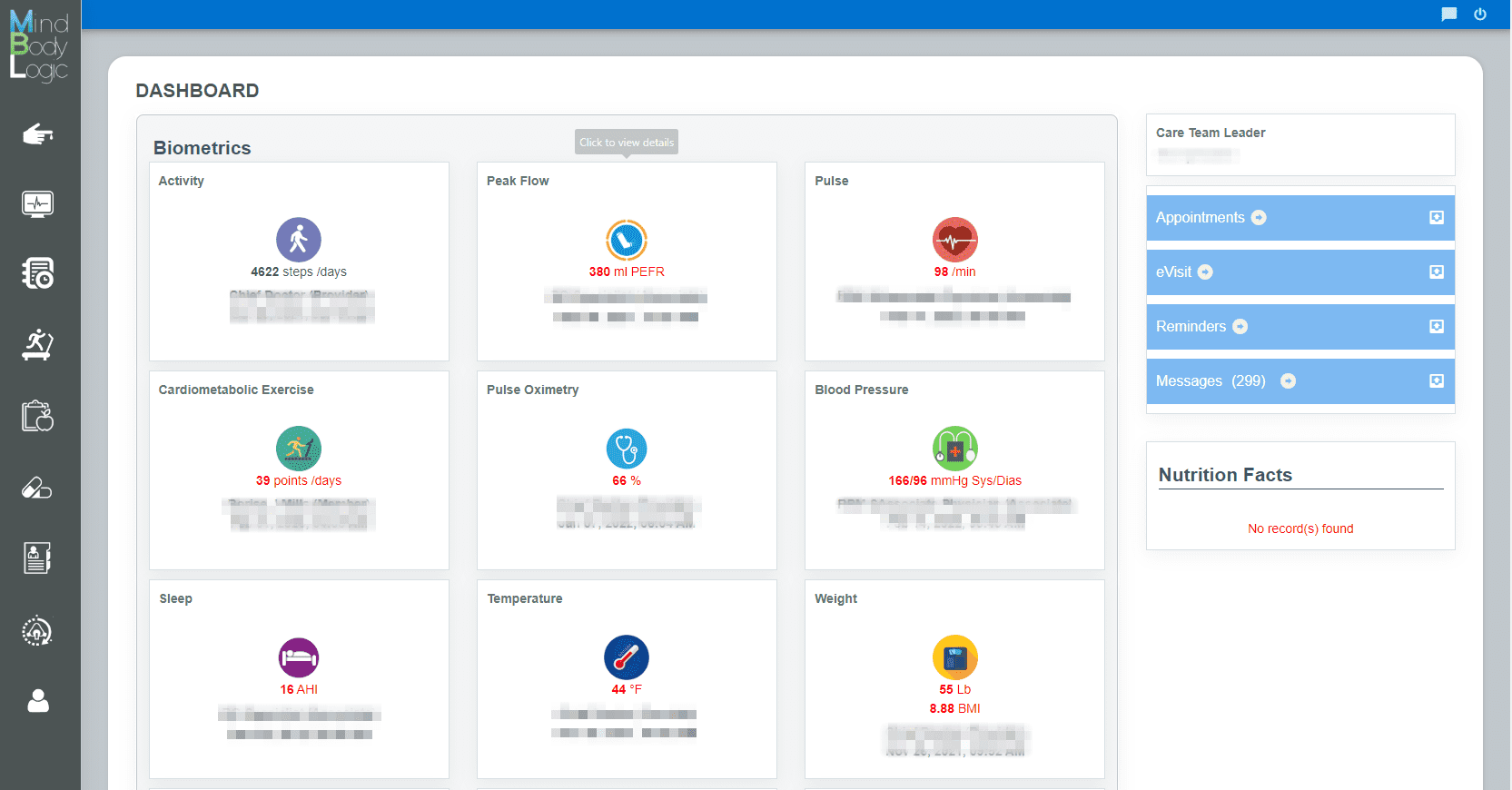Click the Cardiometabolic Exercise card title
Screen dimensions: 1512x790
click(x=236, y=390)
